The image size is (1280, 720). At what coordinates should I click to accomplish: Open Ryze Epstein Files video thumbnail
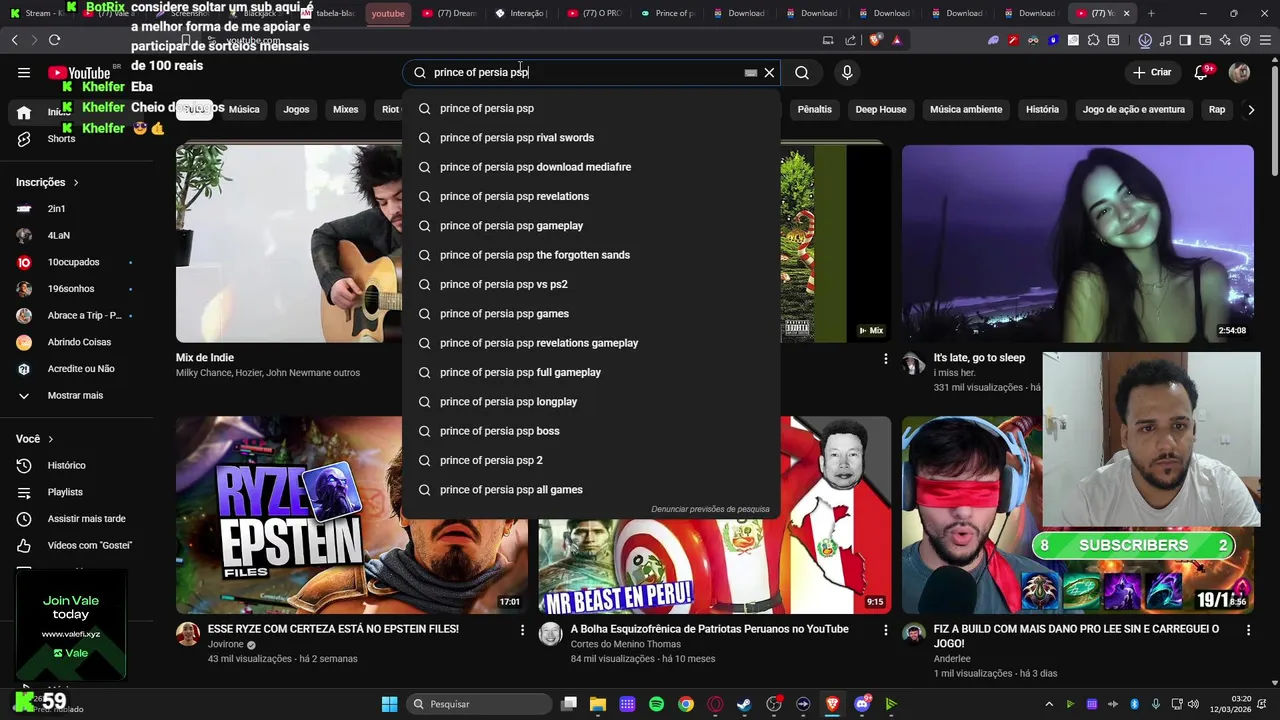pyautogui.click(x=352, y=515)
